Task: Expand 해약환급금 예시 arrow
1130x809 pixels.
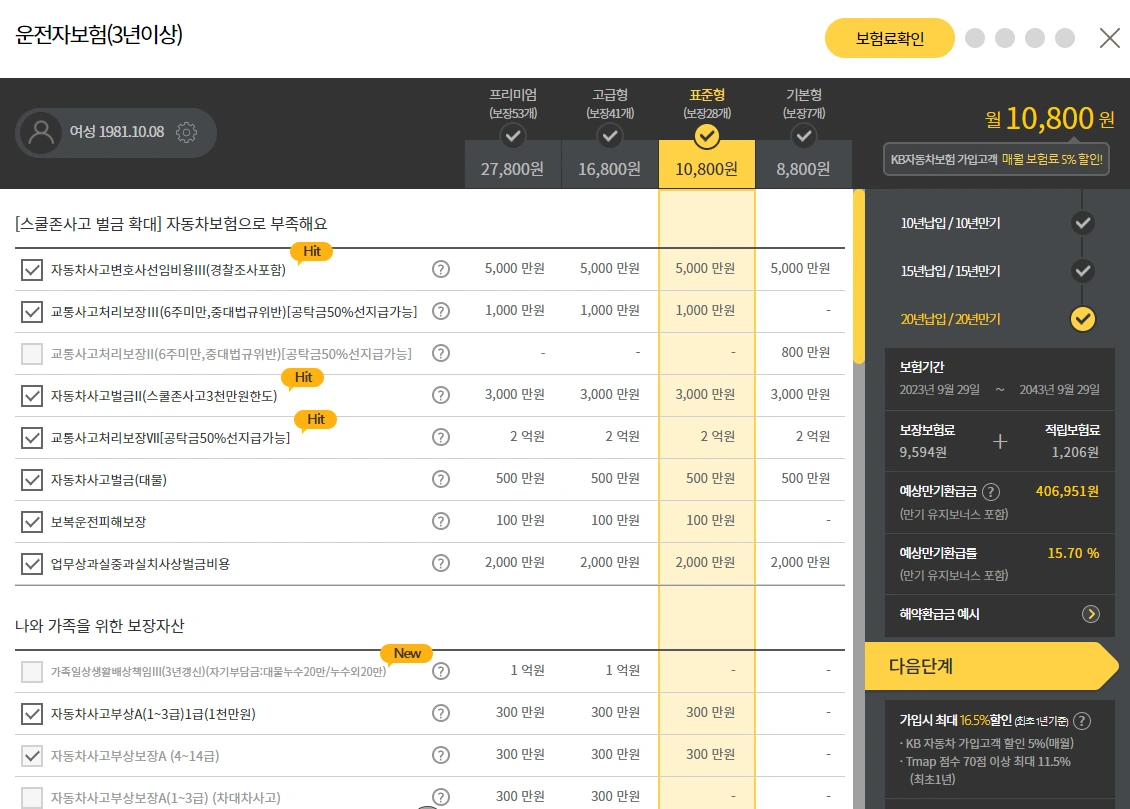Action: (x=1090, y=614)
